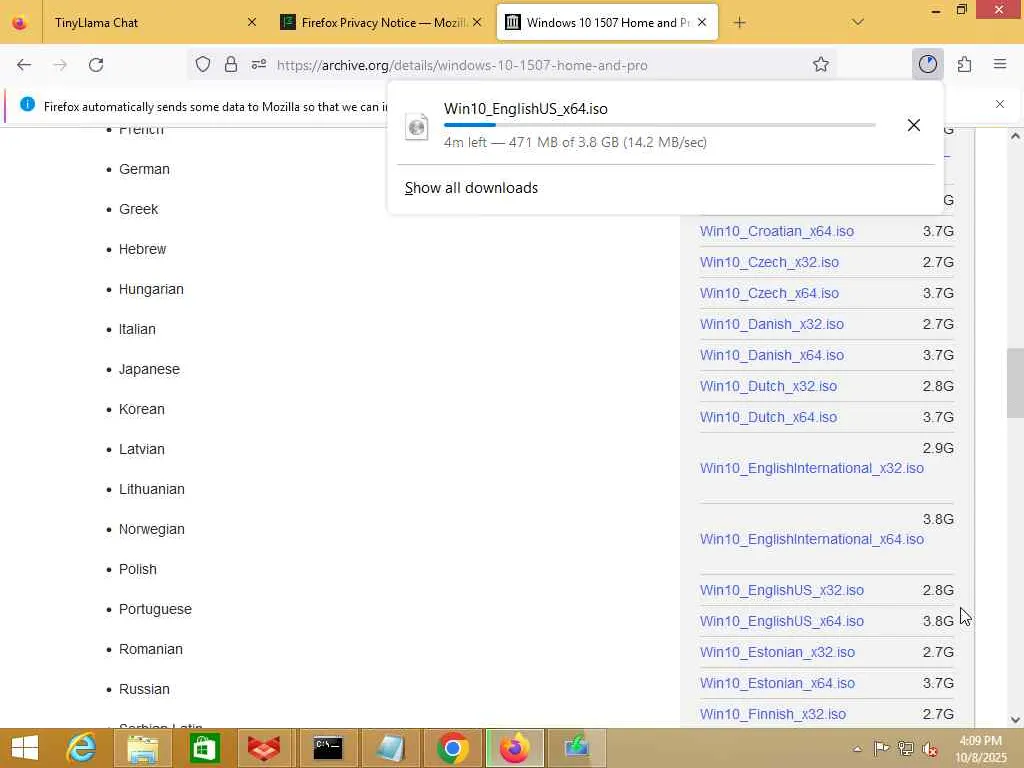Click the scrollbar up arrow
The image size is (1024, 768).
point(1015,136)
